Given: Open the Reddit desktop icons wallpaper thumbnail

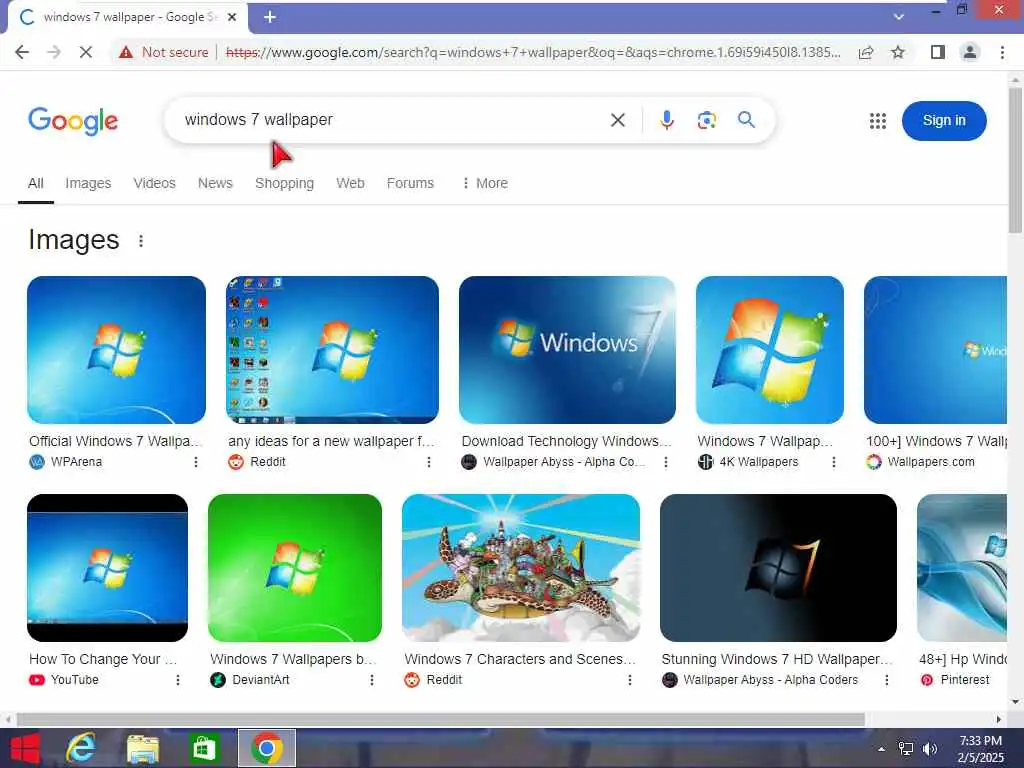Looking at the screenshot, I should 332,349.
